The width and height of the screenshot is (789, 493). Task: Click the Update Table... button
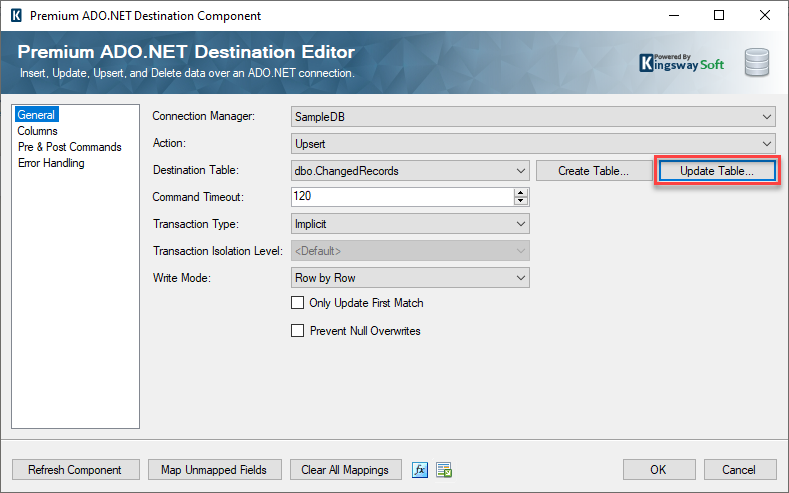(x=717, y=171)
